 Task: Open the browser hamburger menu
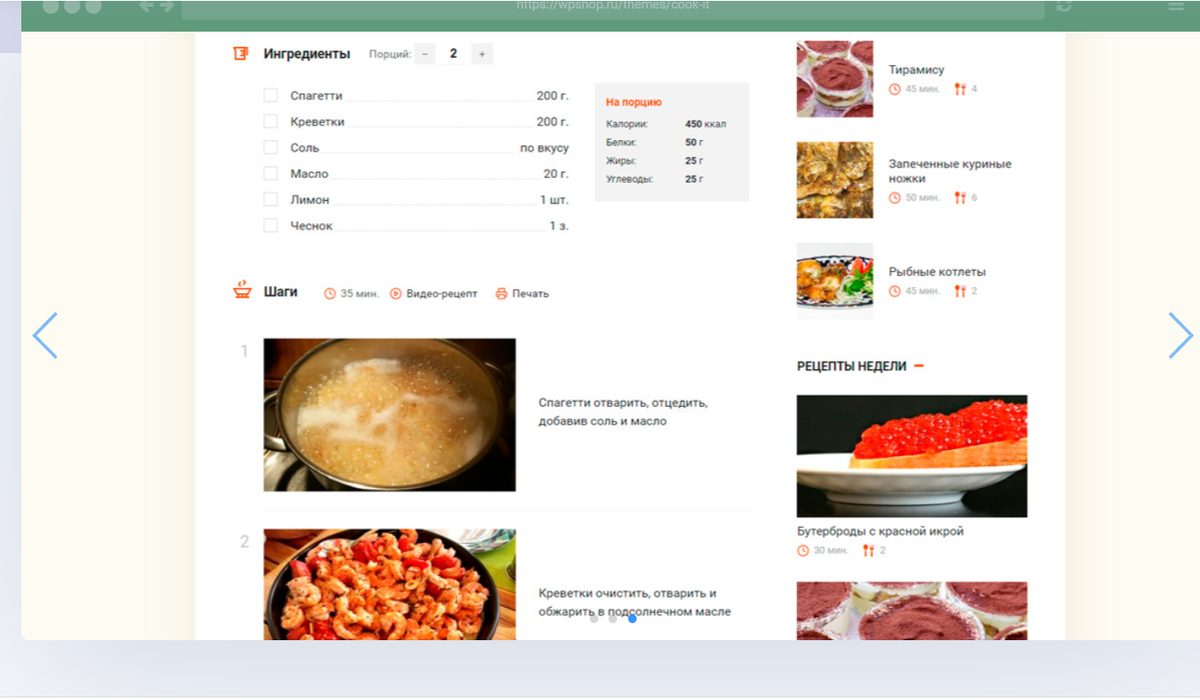click(1176, 6)
